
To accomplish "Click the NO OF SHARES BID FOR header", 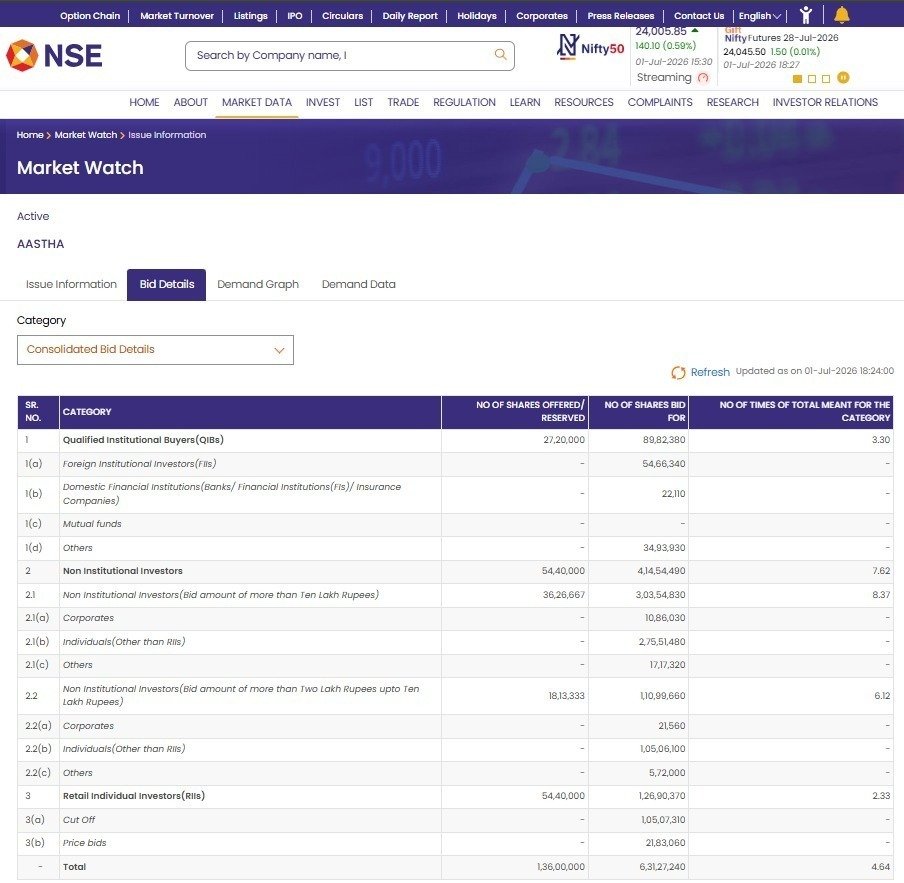I will point(639,412).
